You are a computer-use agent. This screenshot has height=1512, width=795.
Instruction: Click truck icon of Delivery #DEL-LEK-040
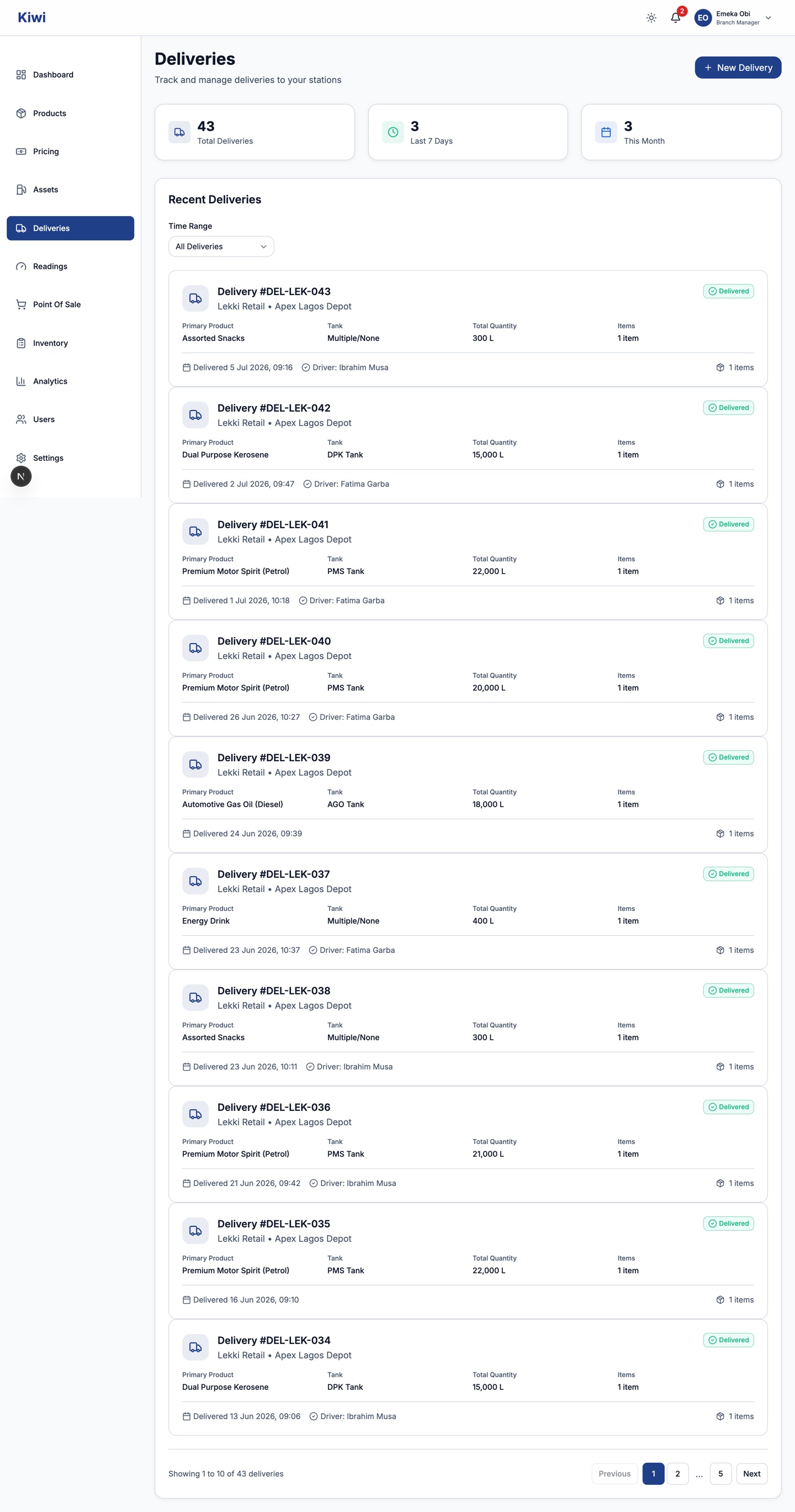pyautogui.click(x=195, y=649)
